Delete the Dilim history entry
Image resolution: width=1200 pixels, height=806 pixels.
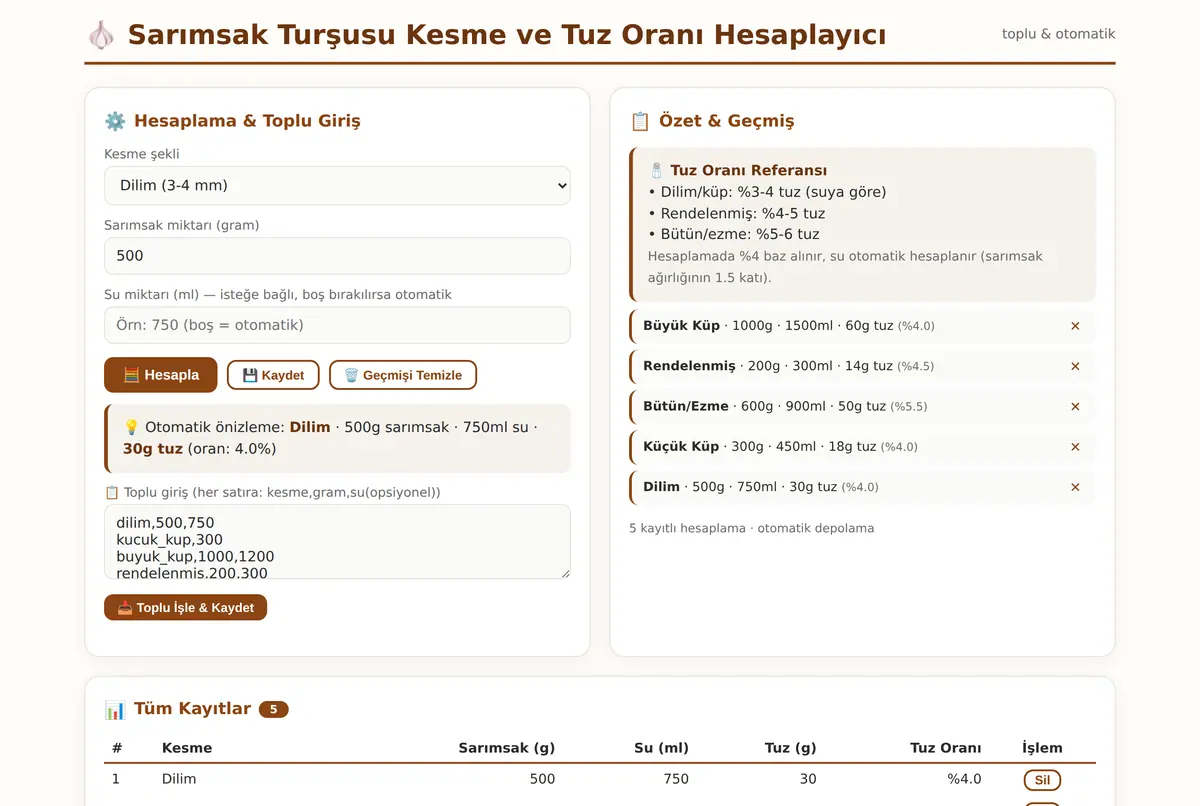click(1075, 487)
